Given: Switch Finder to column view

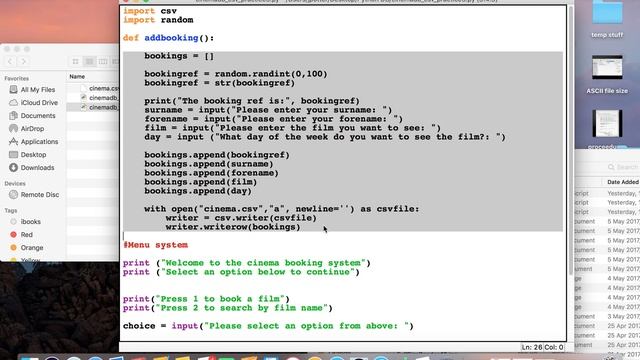Looking at the screenshot, I should point(103,61).
